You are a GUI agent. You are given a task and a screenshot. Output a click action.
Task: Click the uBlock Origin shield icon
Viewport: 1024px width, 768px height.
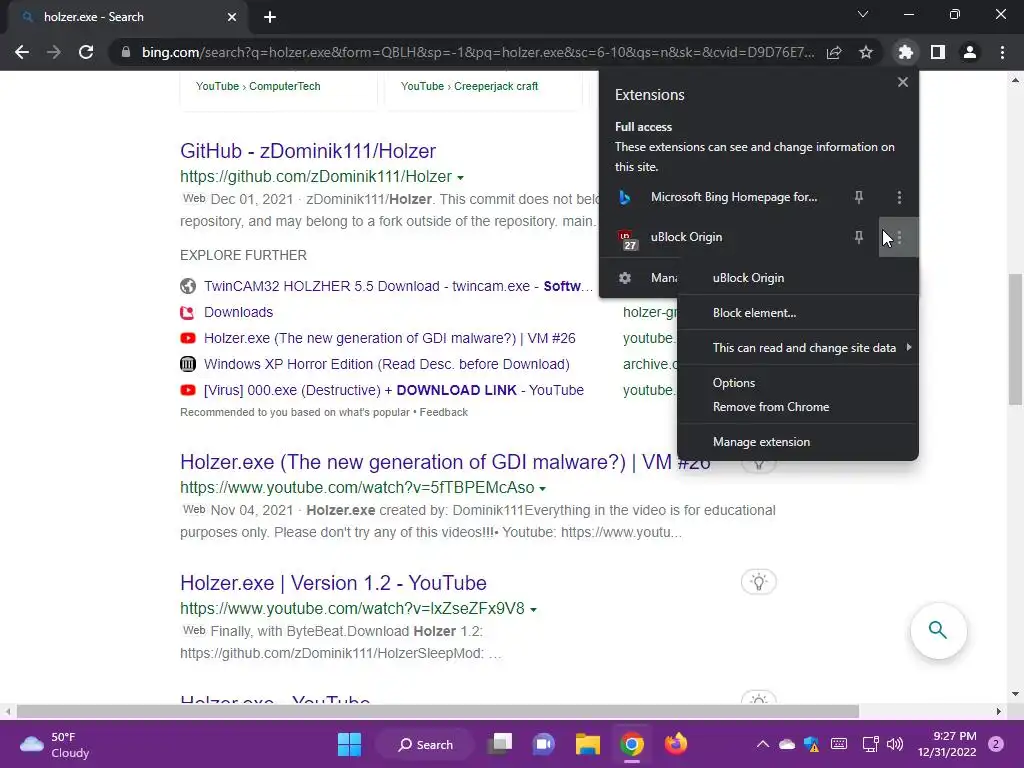(626, 238)
